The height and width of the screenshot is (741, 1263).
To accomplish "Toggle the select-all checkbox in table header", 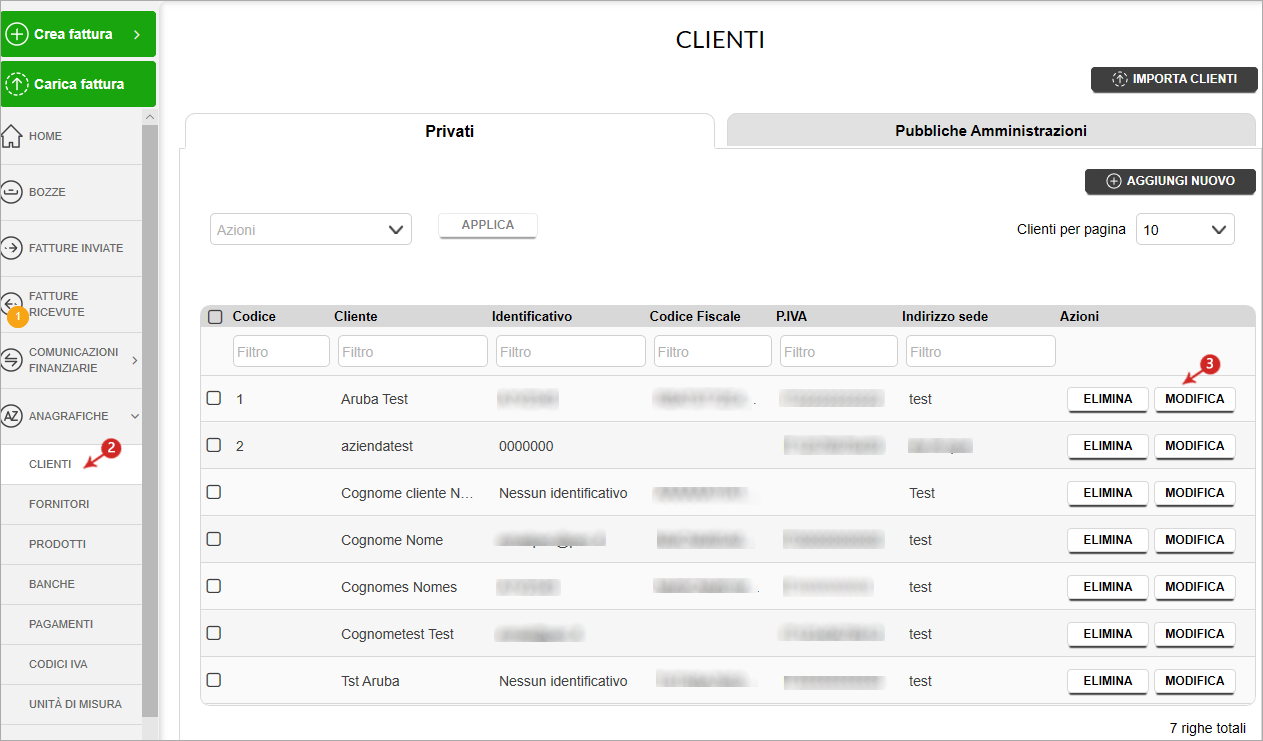I will (x=215, y=317).
